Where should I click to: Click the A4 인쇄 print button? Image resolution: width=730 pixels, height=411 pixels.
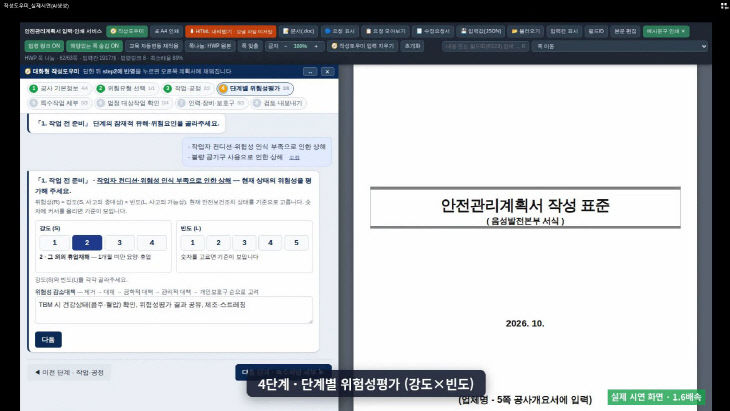(166, 31)
